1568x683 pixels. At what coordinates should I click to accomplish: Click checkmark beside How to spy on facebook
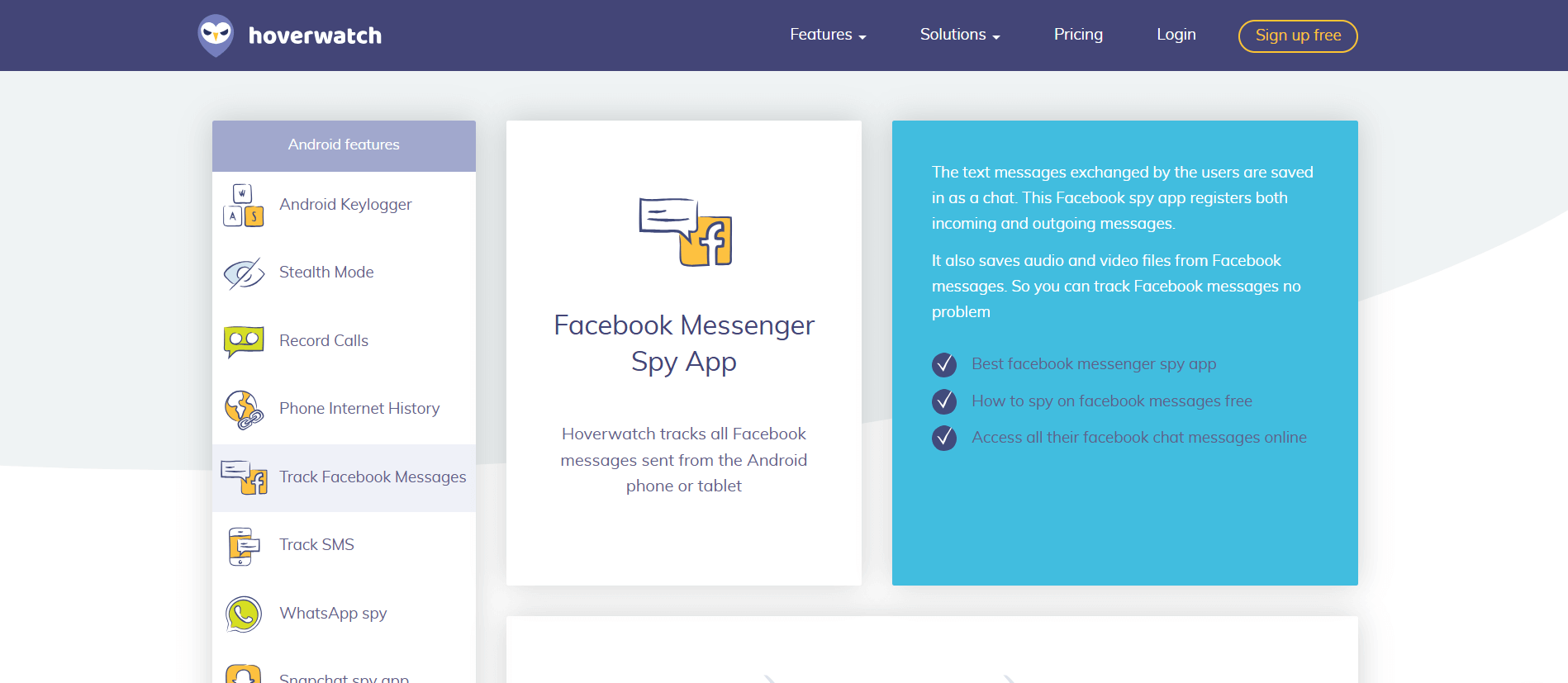(x=944, y=401)
